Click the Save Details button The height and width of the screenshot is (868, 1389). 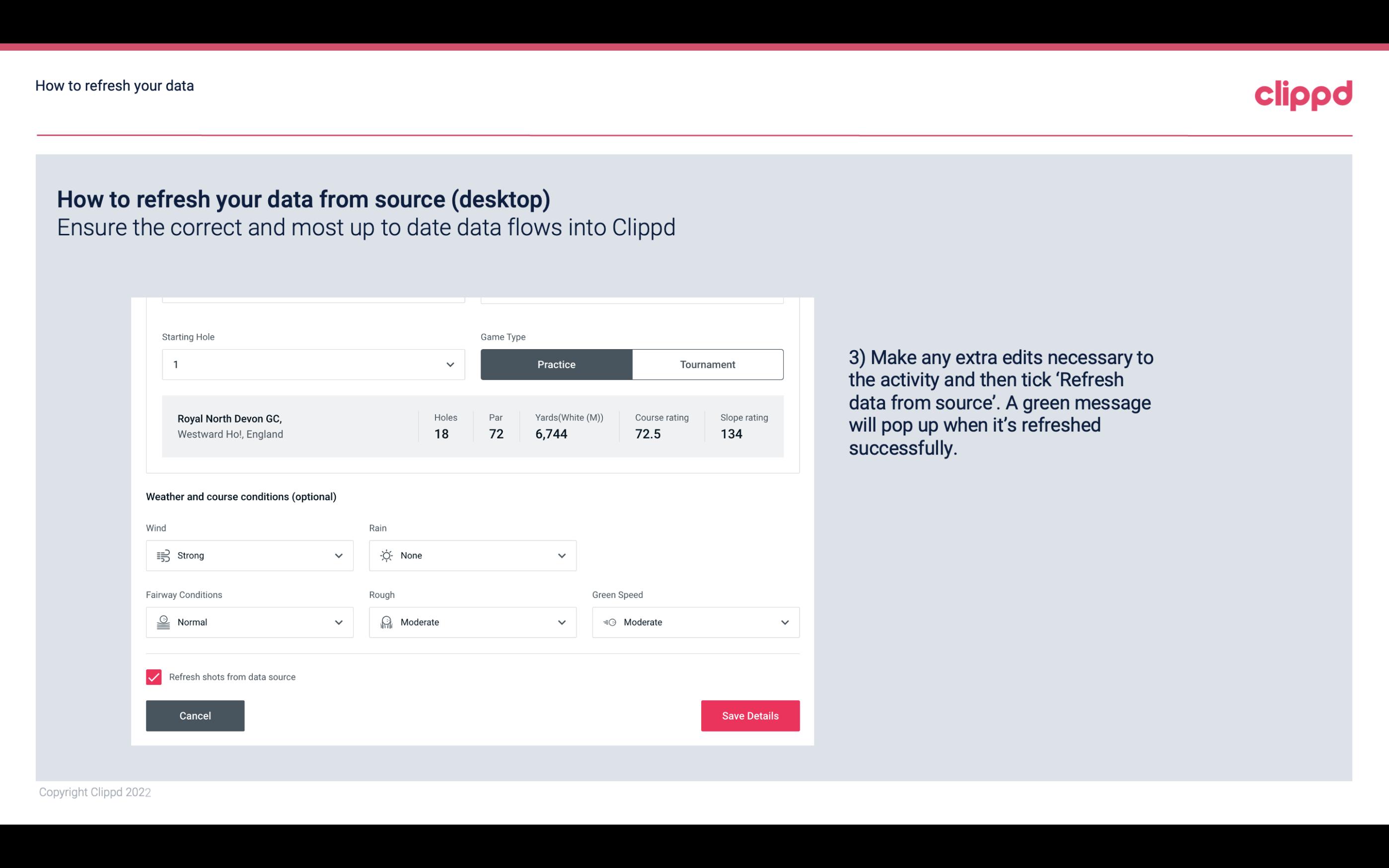(x=751, y=715)
